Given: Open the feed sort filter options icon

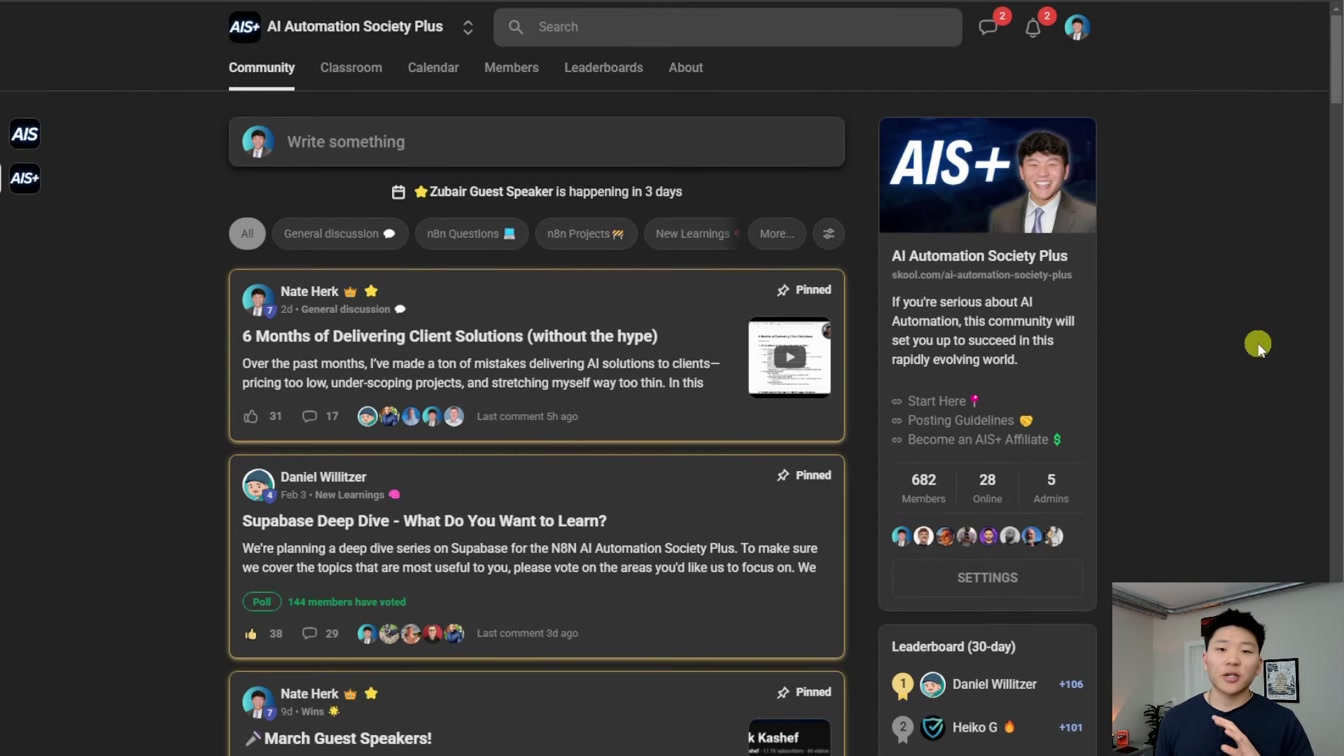Looking at the screenshot, I should coord(828,234).
